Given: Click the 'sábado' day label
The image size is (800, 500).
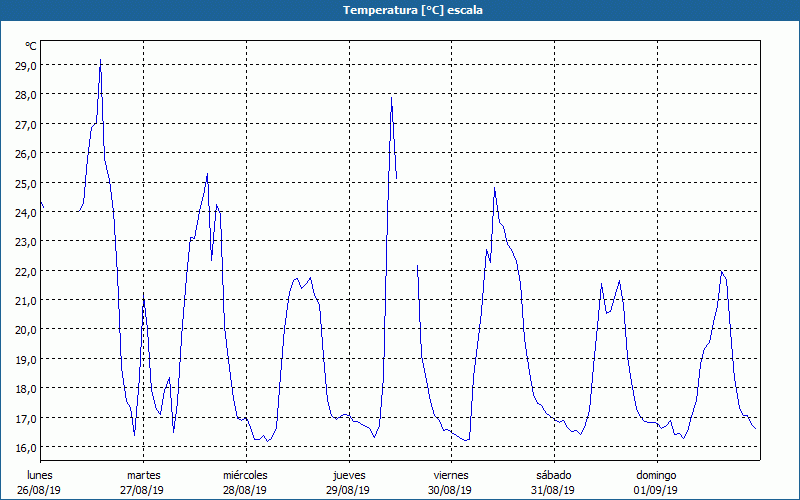Looking at the screenshot, I should coord(554,475).
